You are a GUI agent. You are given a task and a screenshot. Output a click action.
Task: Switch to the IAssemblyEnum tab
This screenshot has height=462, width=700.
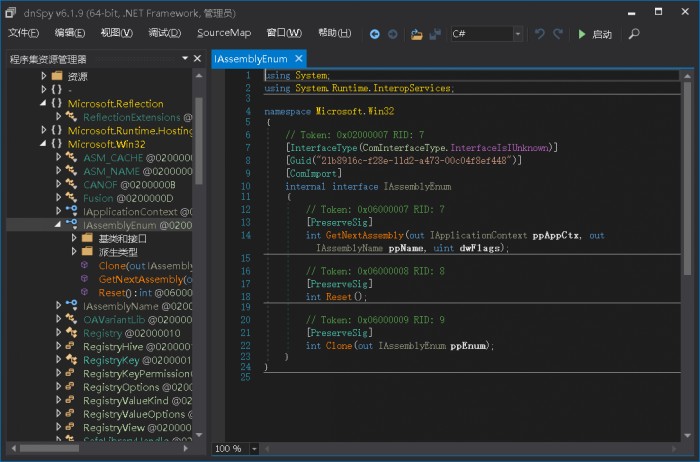tap(251, 59)
